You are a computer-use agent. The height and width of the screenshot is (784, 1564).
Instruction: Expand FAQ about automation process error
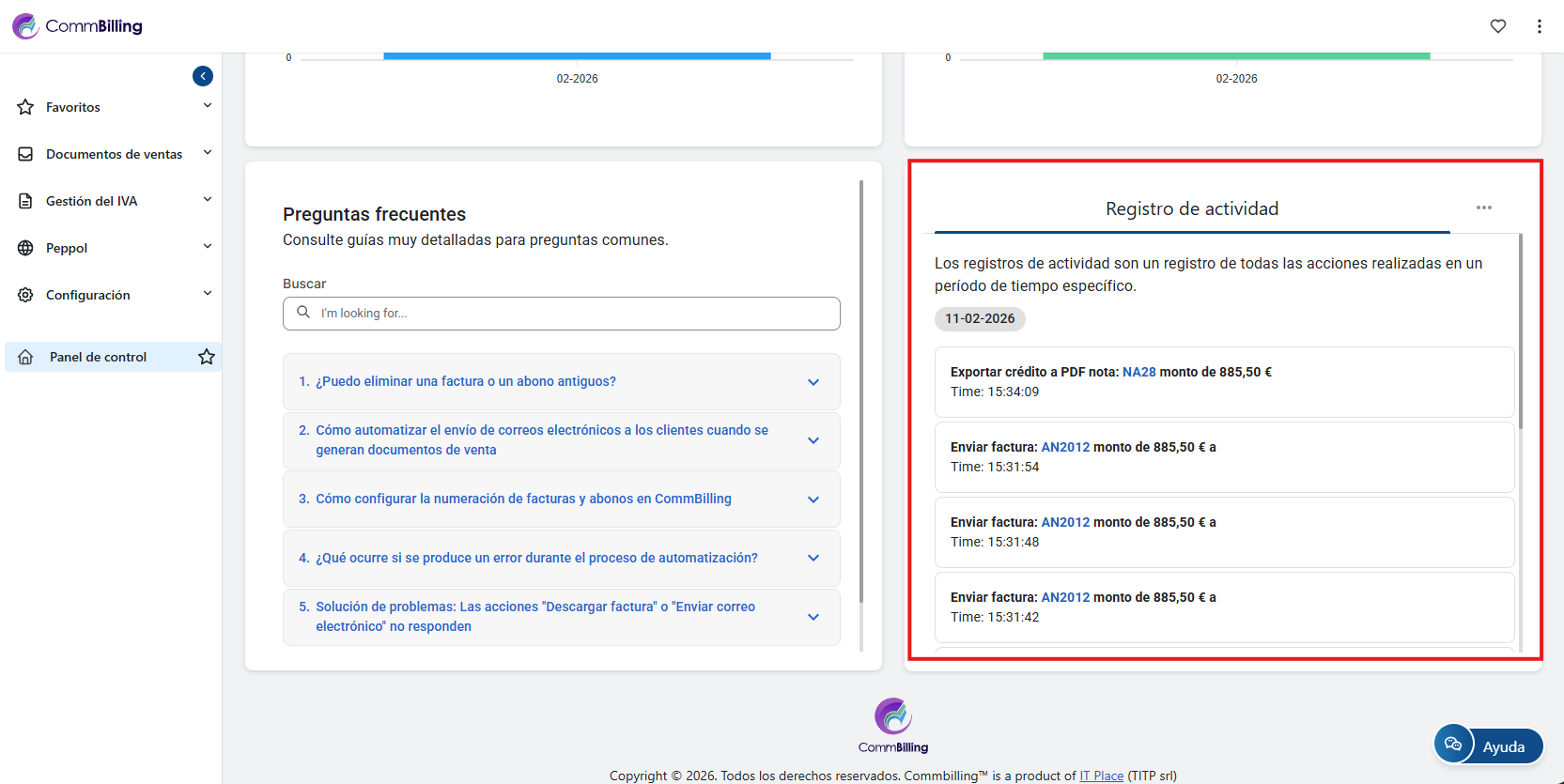561,558
